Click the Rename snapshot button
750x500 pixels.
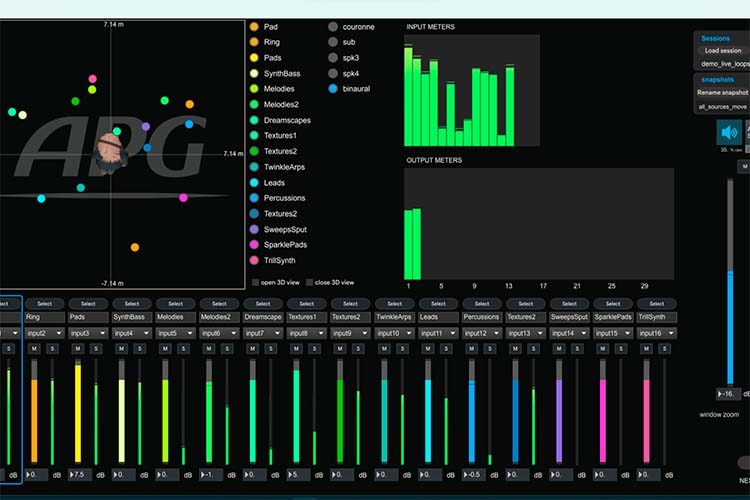click(722, 92)
